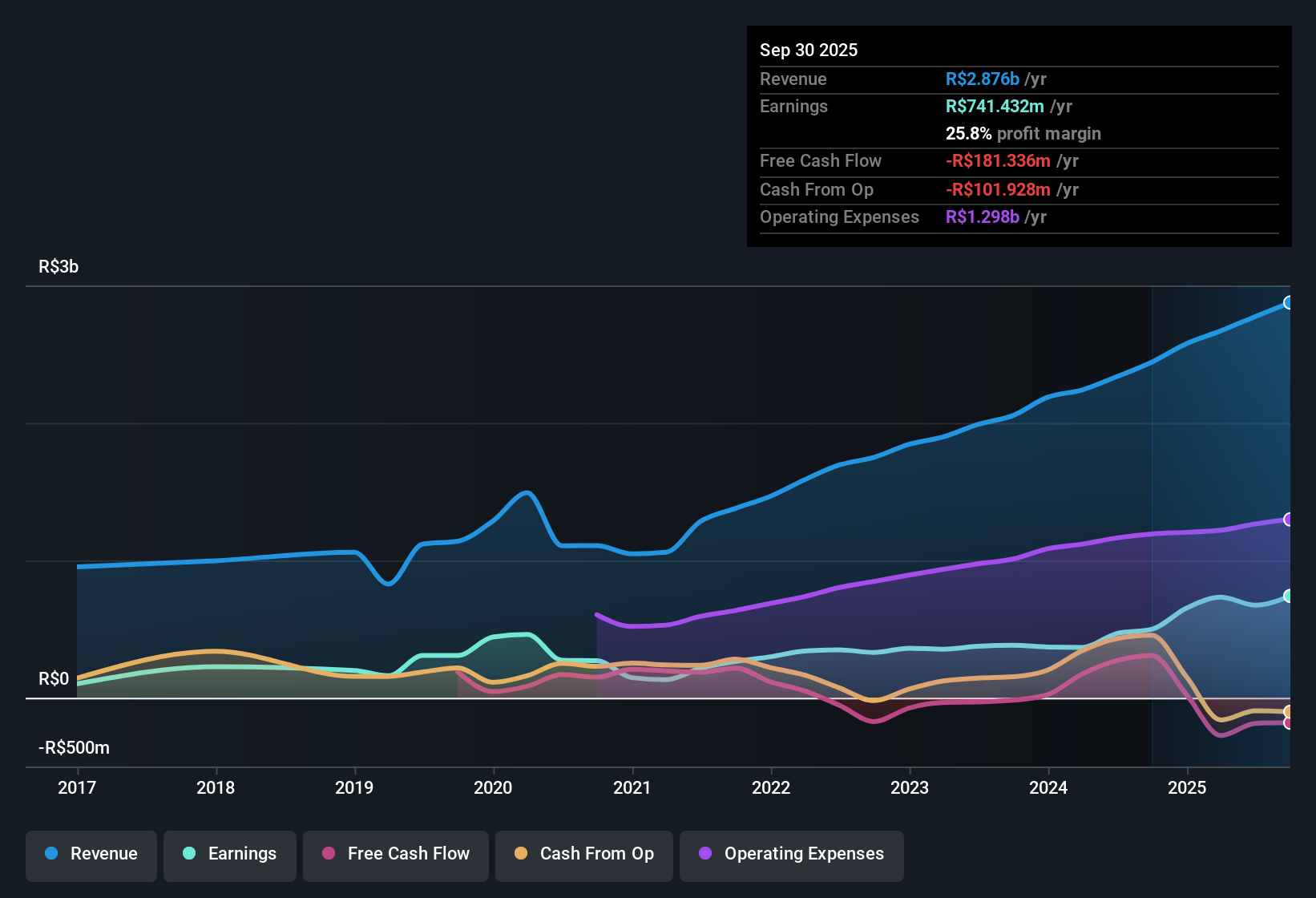Toggle the Revenue series visibility
This screenshot has height=898, width=1316.
click(91, 854)
